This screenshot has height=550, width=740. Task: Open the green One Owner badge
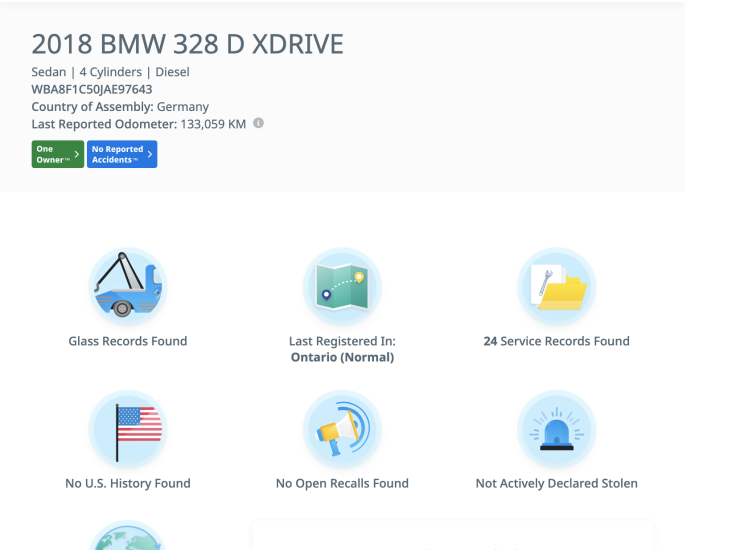point(57,154)
